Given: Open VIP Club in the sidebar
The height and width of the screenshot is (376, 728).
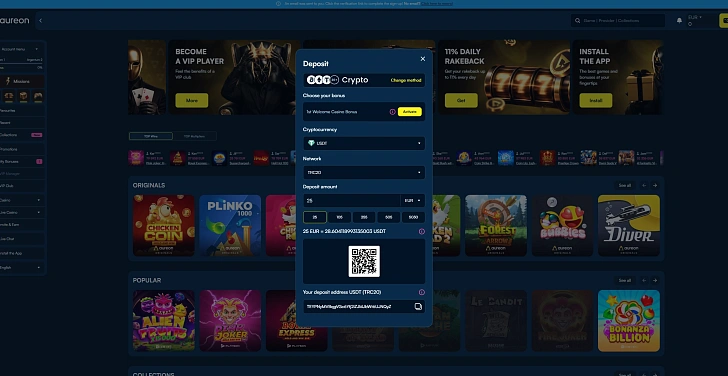Looking at the screenshot, I should click(21, 186).
